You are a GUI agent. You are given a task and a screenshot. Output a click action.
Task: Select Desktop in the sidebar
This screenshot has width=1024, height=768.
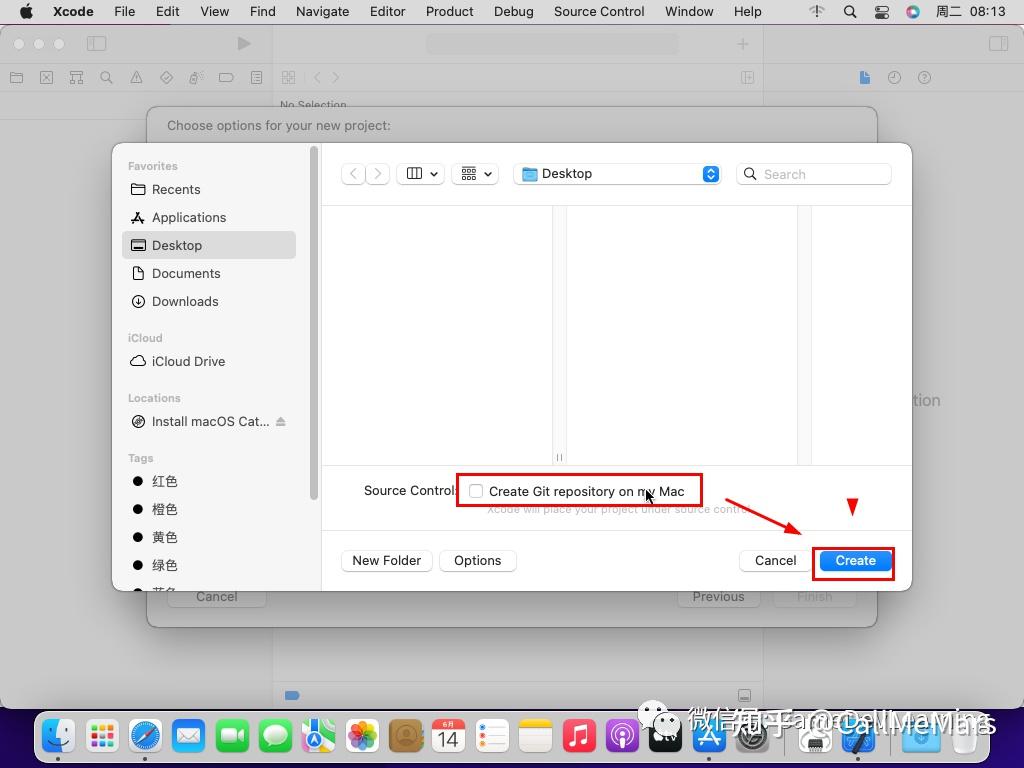(209, 246)
